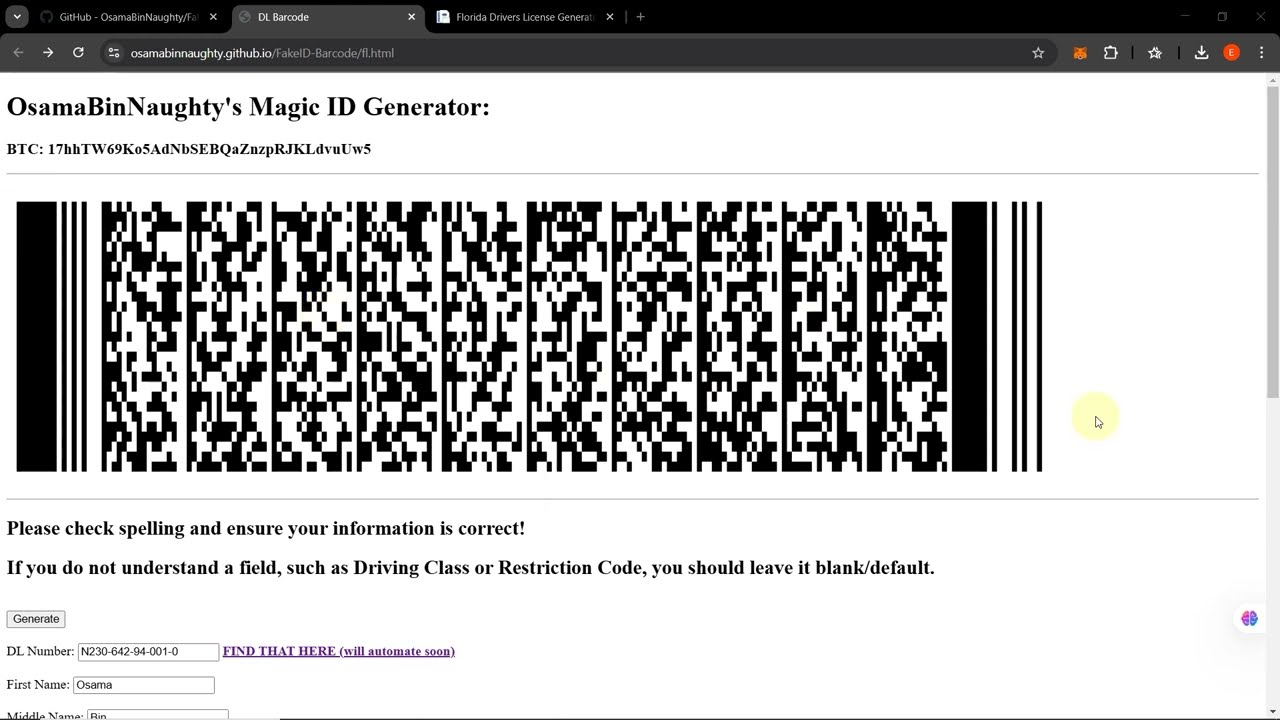Open the Downloads panel
This screenshot has height=720, width=1280.
pos(1202,53)
